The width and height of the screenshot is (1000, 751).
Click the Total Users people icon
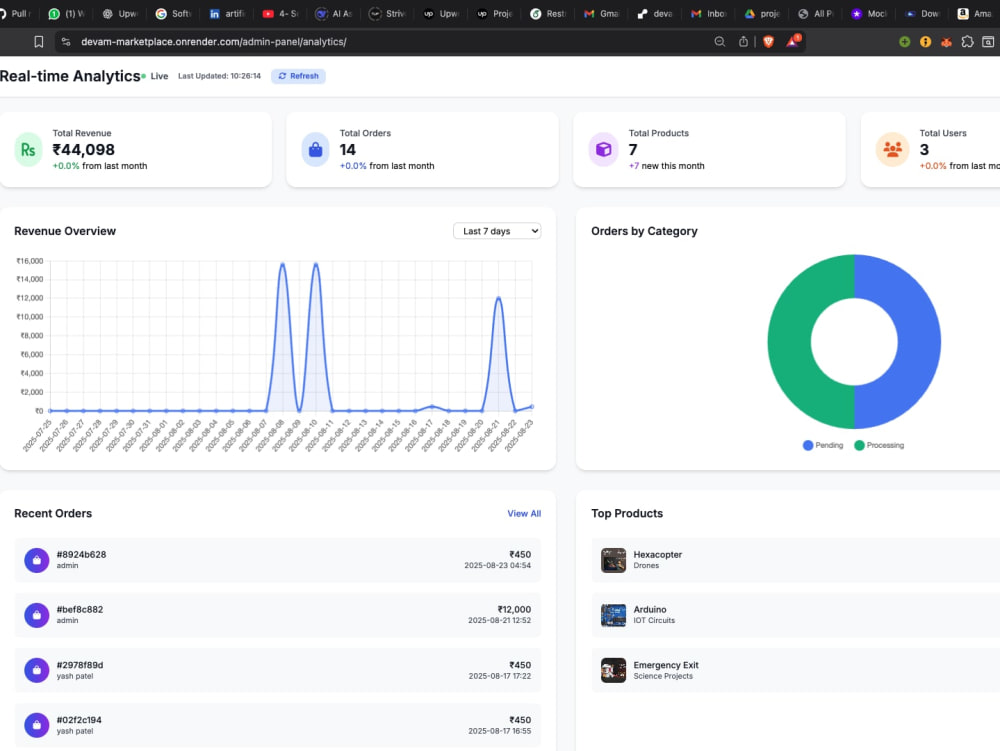(892, 150)
